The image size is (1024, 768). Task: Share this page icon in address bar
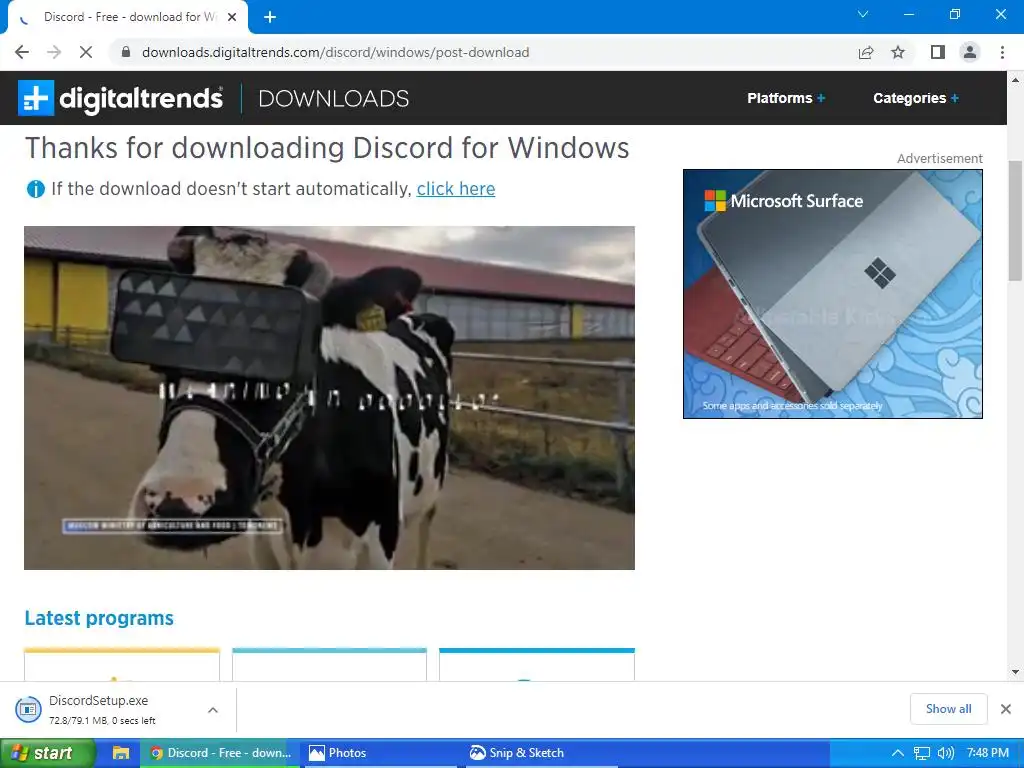[x=866, y=52]
